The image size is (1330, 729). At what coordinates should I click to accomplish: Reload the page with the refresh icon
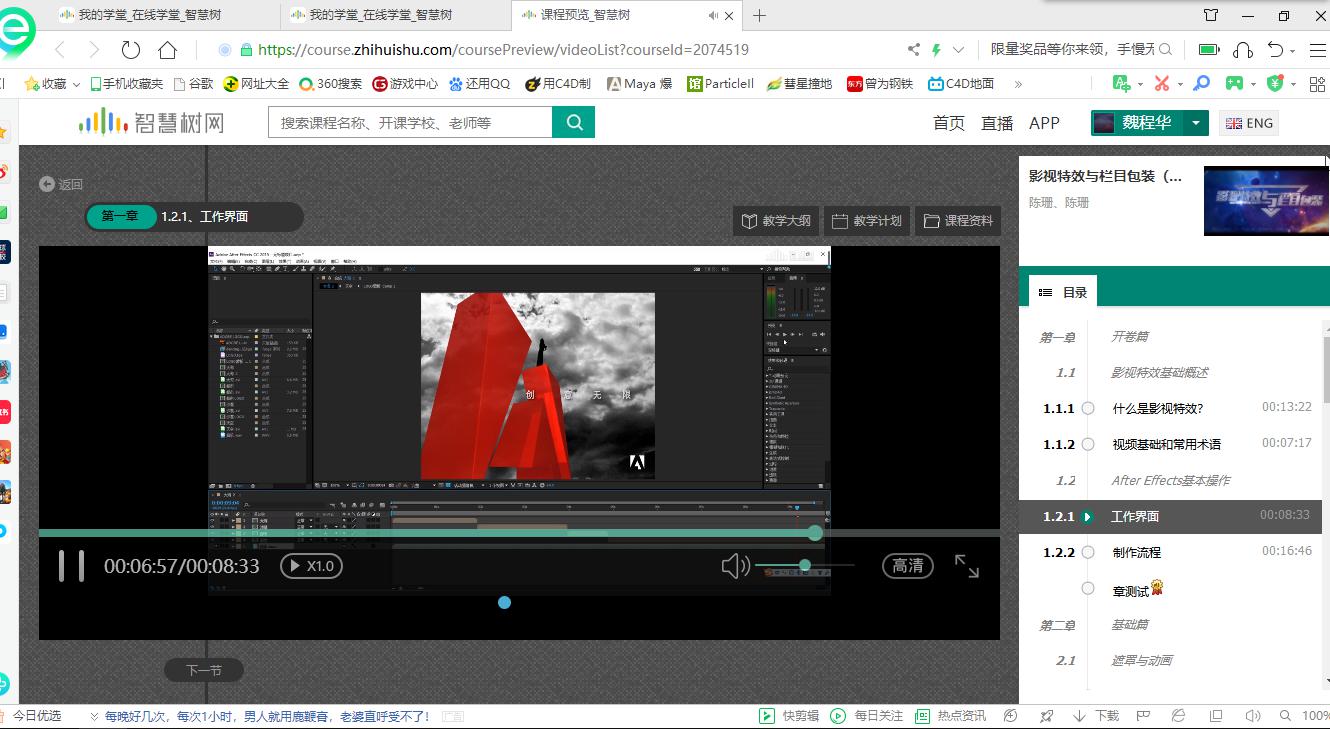131,50
